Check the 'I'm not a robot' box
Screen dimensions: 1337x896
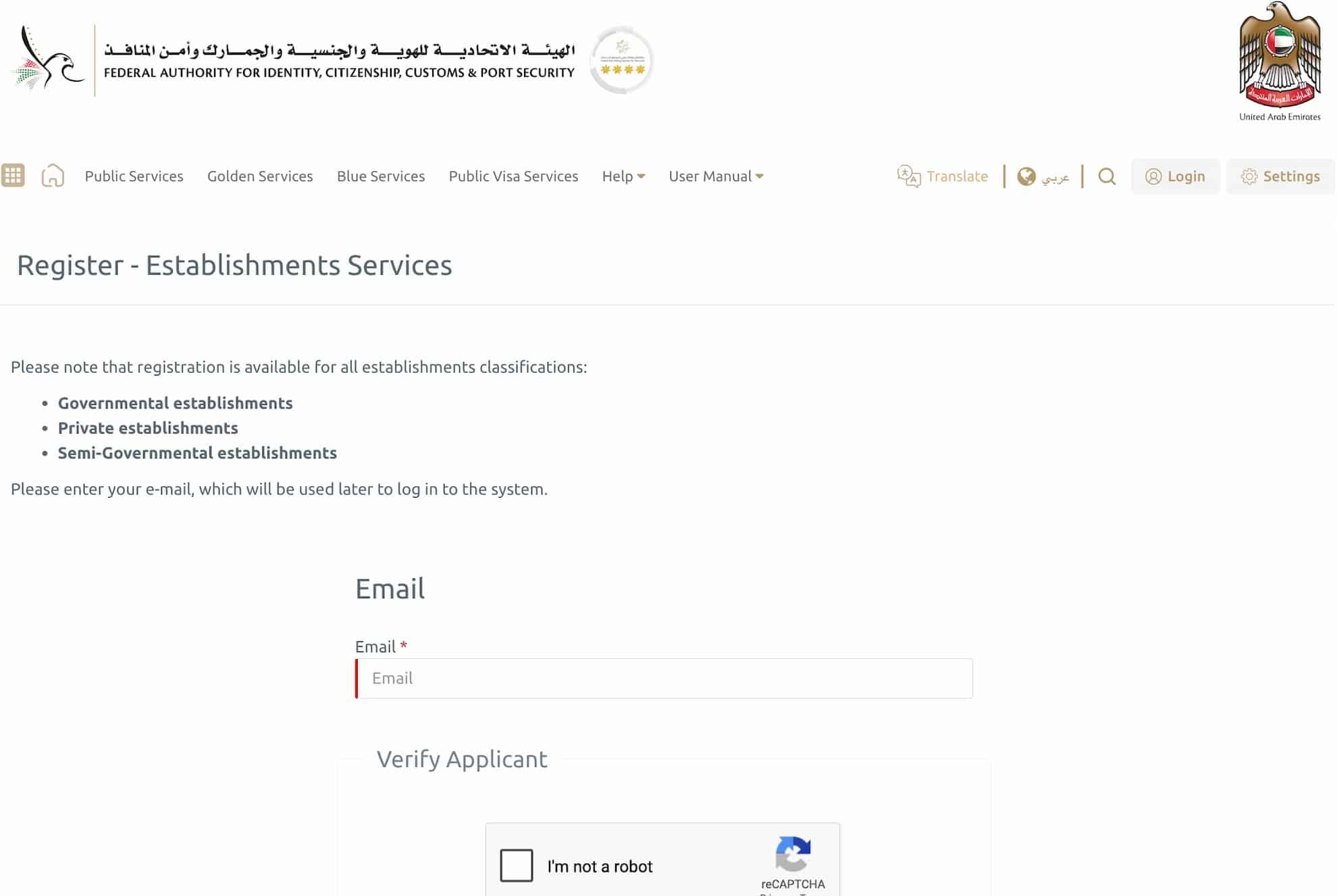pos(516,866)
